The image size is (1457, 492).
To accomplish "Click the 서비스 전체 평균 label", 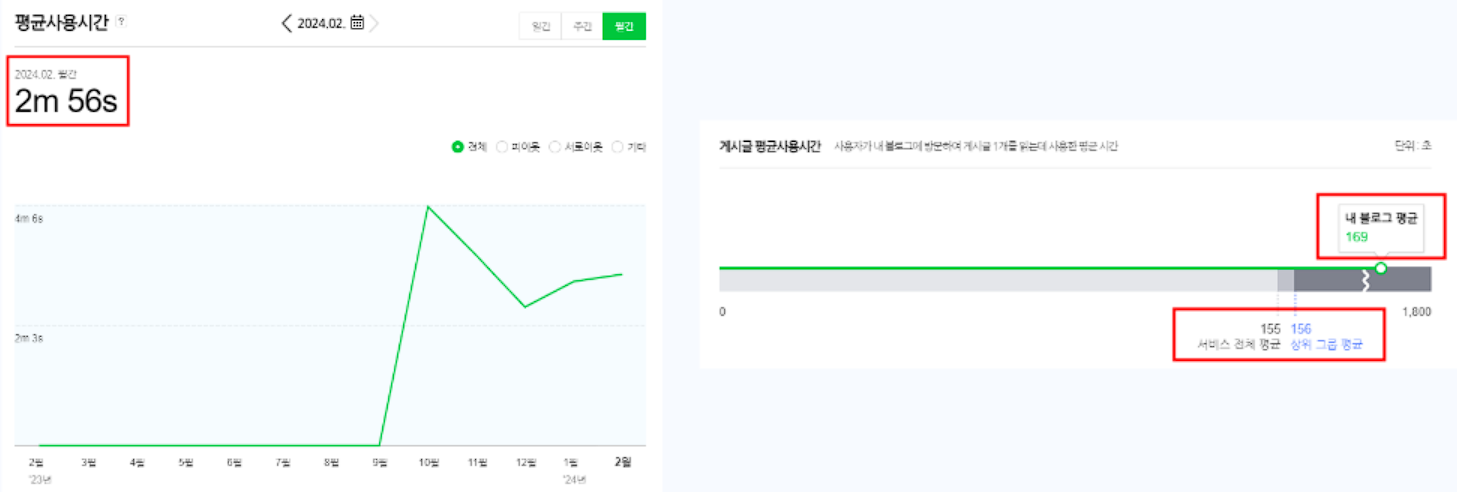I will [1239, 346].
